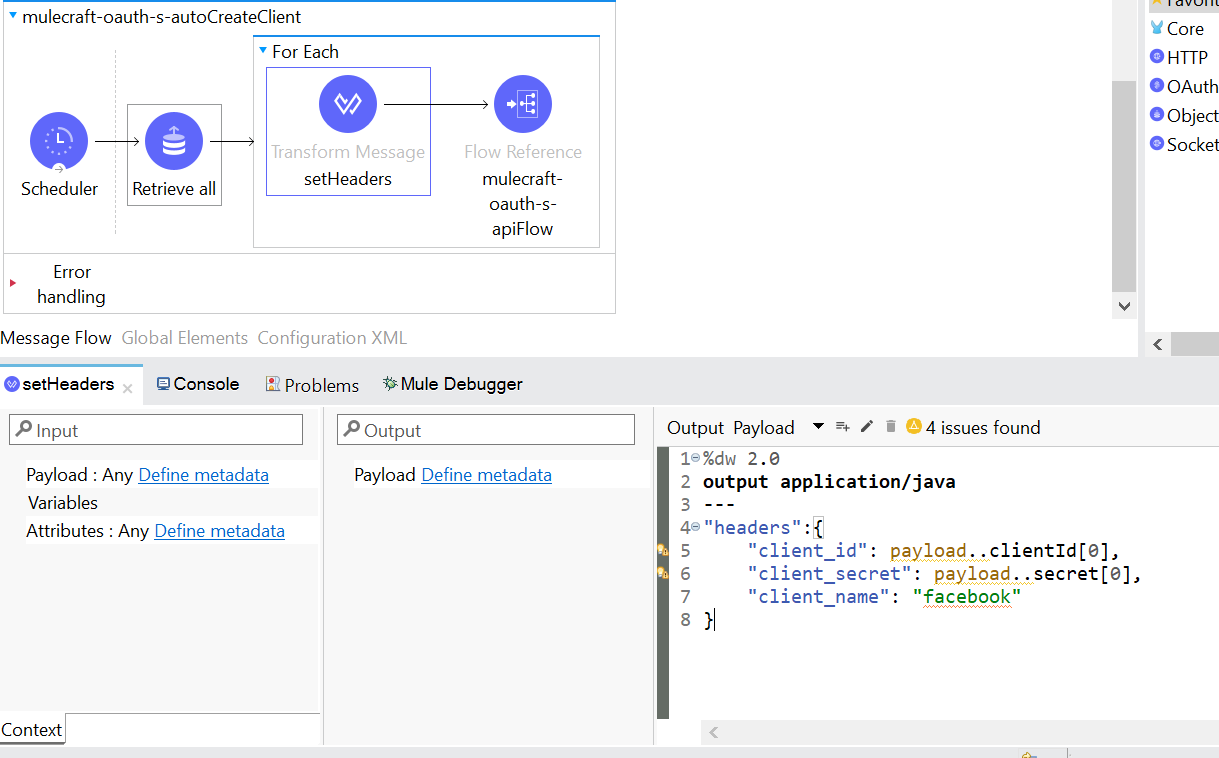Image resolution: width=1219 pixels, height=758 pixels.
Task: Open the Configuration XML tab
Action: (332, 338)
